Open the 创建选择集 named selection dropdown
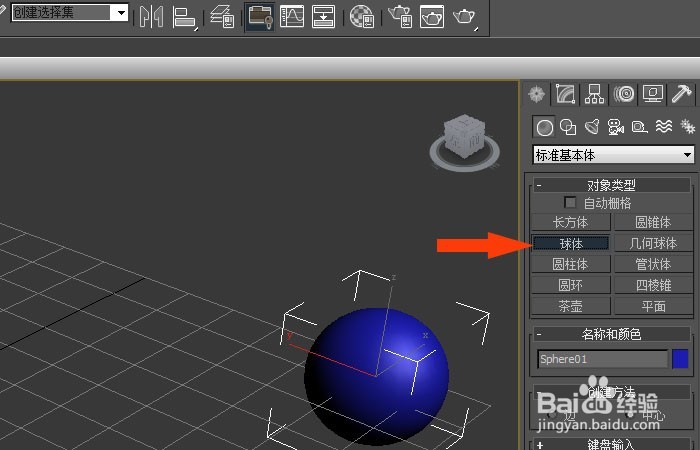The height and width of the screenshot is (450, 700). 70,12
